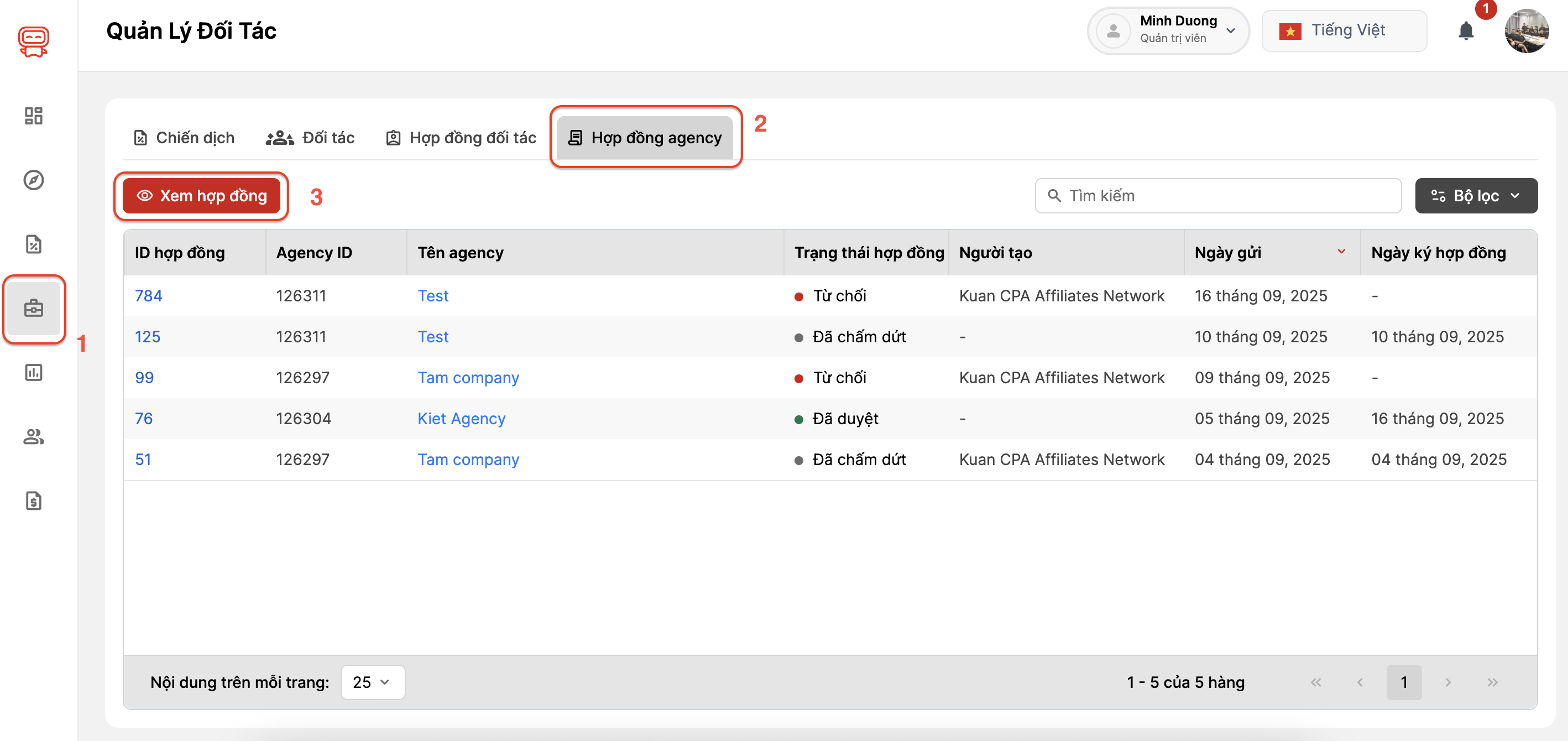Select the briefcase partner management icon

click(x=34, y=309)
